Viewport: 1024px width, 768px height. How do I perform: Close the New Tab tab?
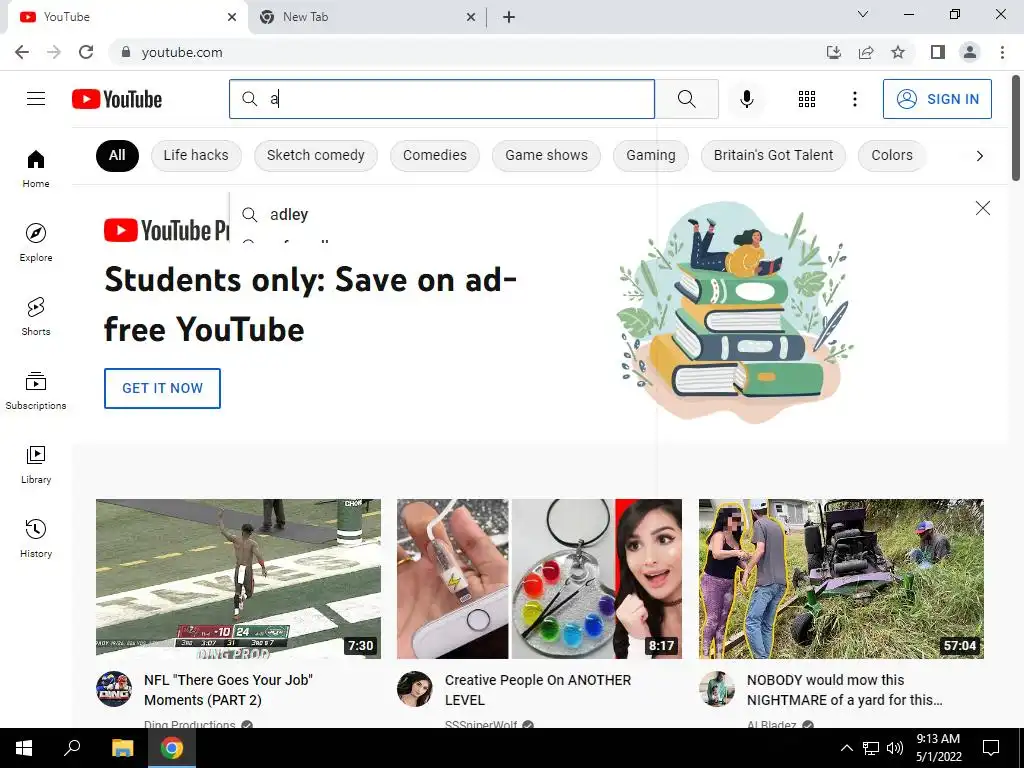[x=471, y=17]
